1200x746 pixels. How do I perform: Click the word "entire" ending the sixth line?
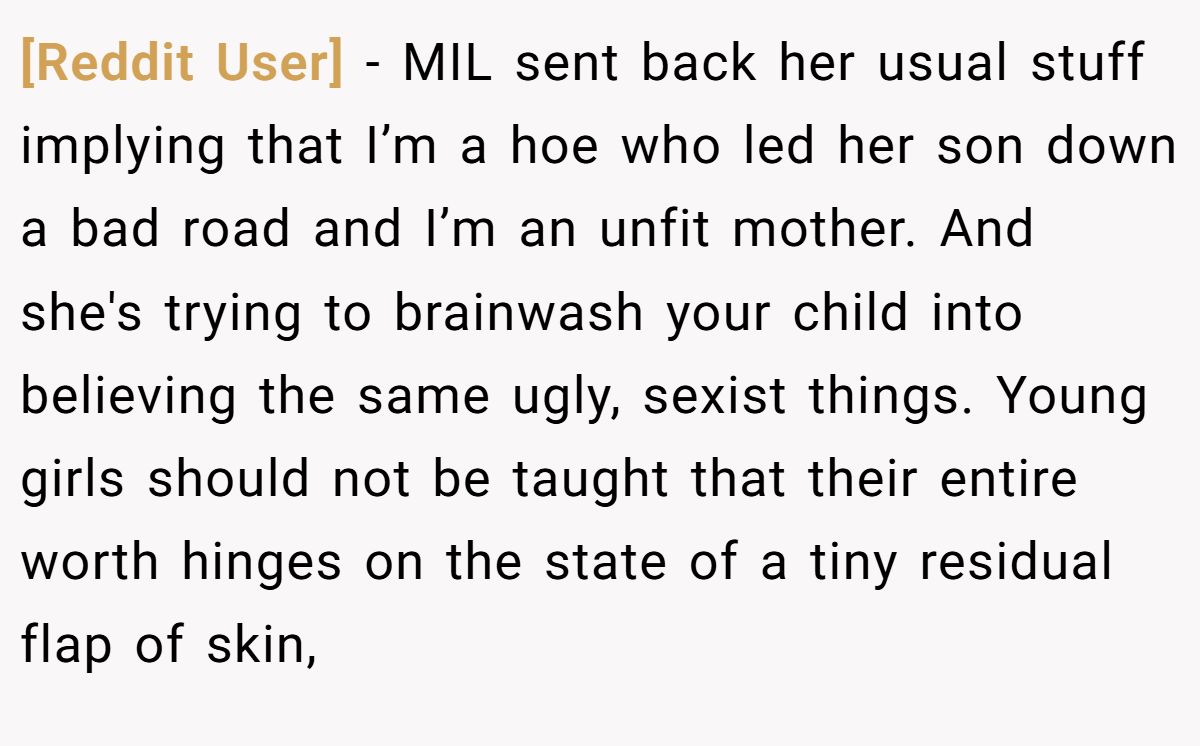click(x=1008, y=479)
